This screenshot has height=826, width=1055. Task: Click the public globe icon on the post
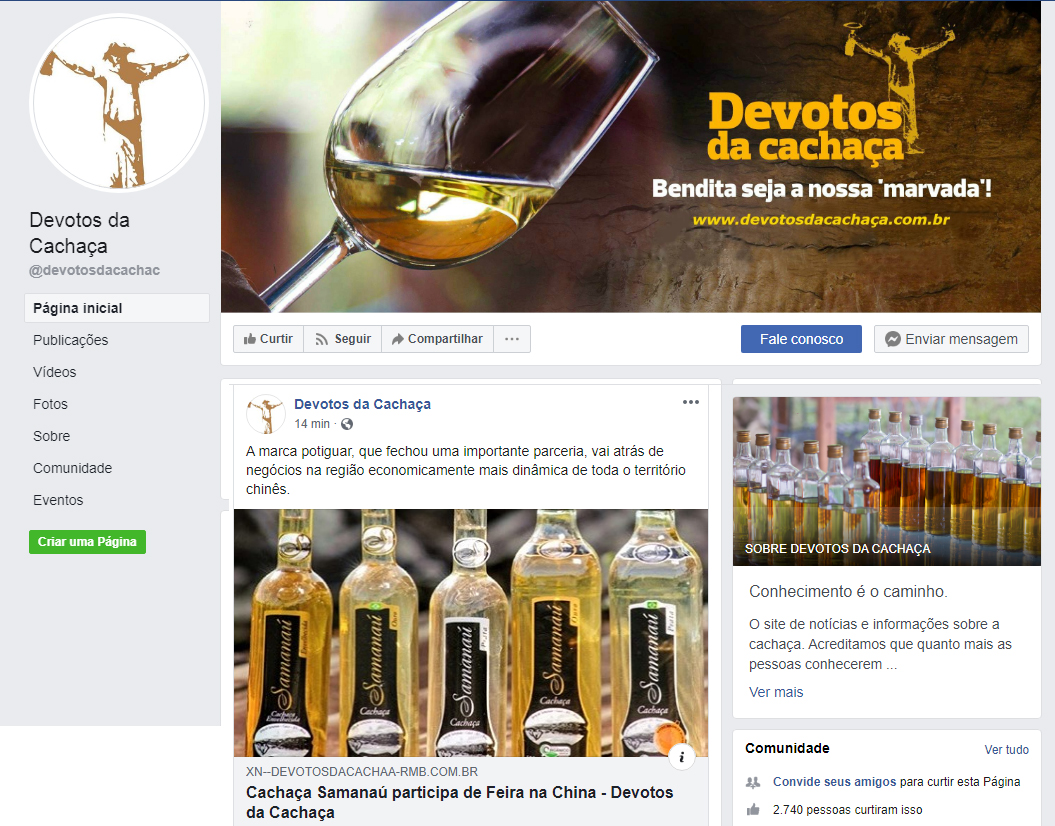[347, 424]
